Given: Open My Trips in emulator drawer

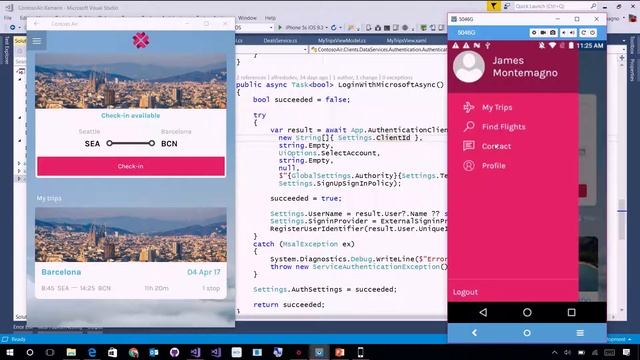Looking at the screenshot, I should pyautogui.click(x=497, y=107).
